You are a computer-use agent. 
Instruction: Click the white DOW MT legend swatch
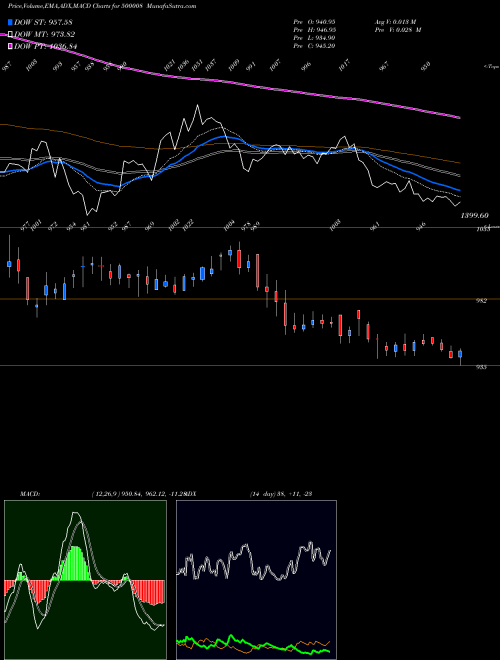coord(11,34)
